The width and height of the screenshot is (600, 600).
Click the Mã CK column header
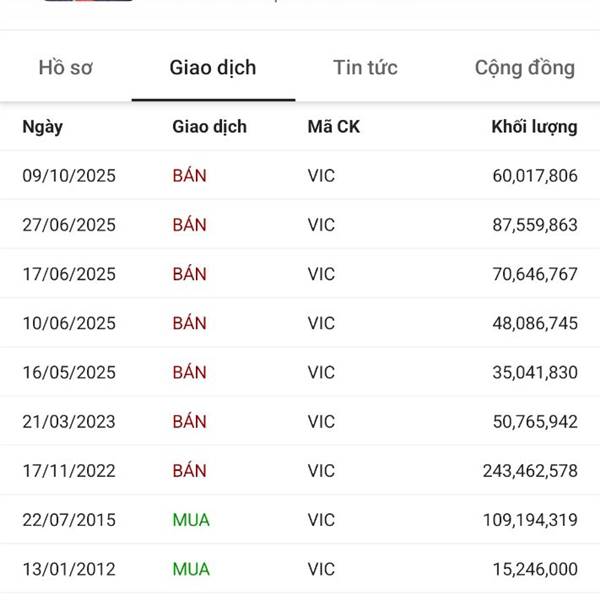pyautogui.click(x=332, y=127)
